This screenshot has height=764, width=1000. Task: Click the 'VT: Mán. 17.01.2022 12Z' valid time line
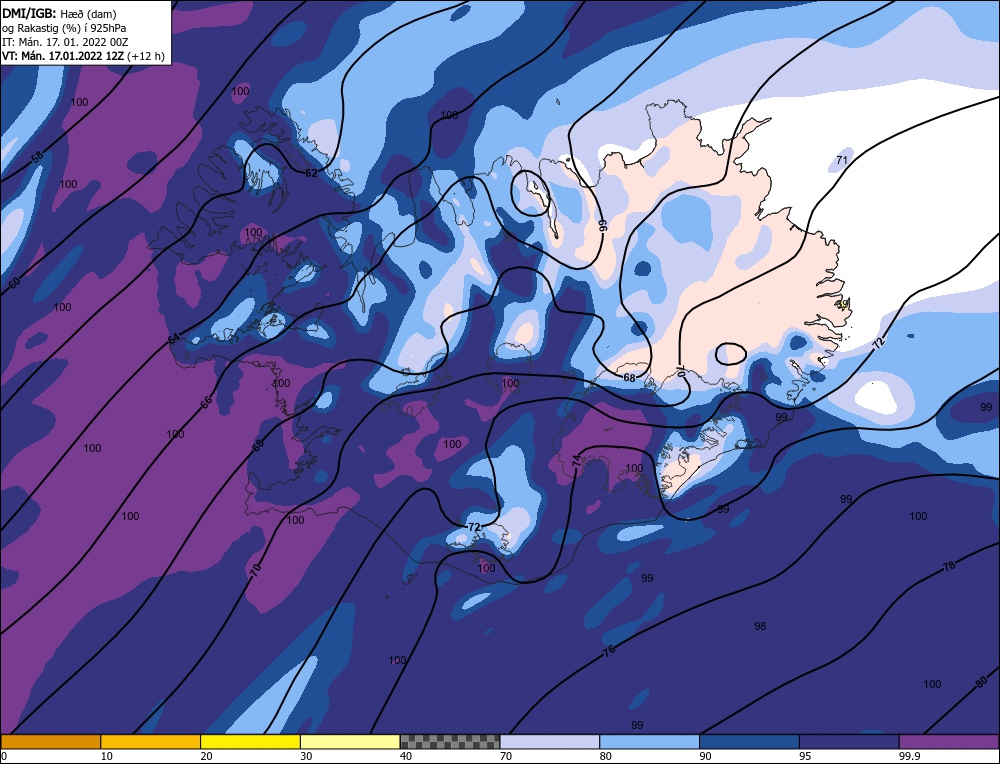[x=63, y=56]
